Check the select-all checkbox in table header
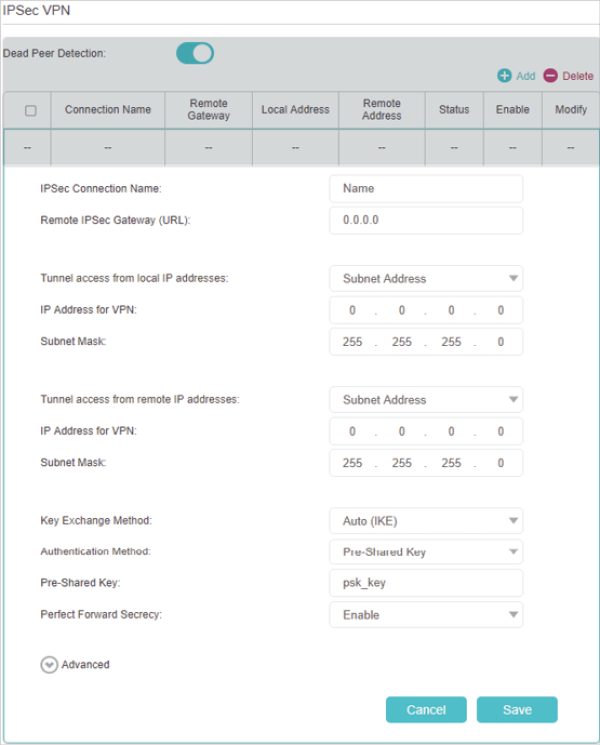The width and height of the screenshot is (600, 745). pyautogui.click(x=29, y=110)
